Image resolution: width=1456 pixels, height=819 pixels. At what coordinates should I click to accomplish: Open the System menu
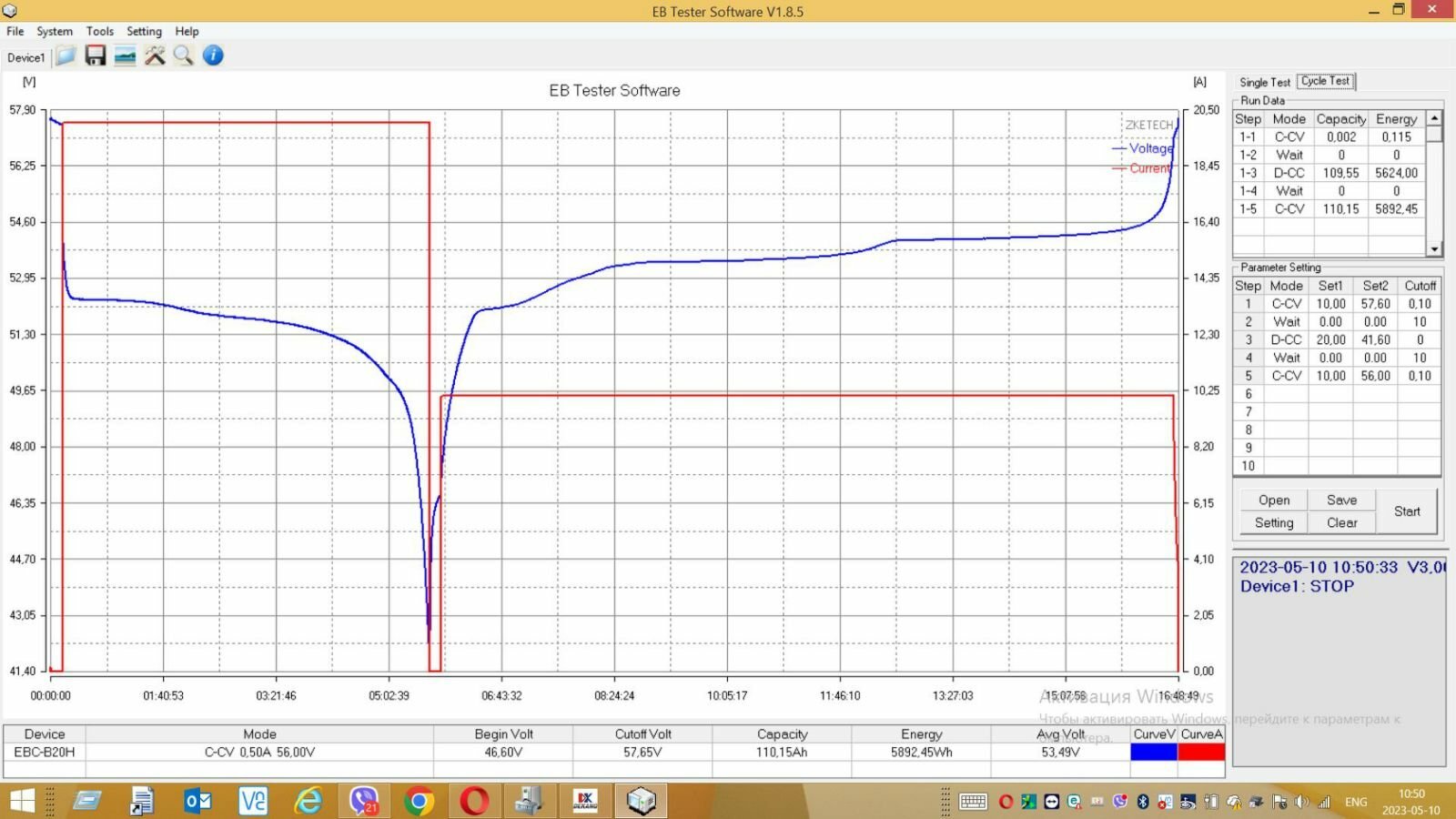pyautogui.click(x=55, y=31)
